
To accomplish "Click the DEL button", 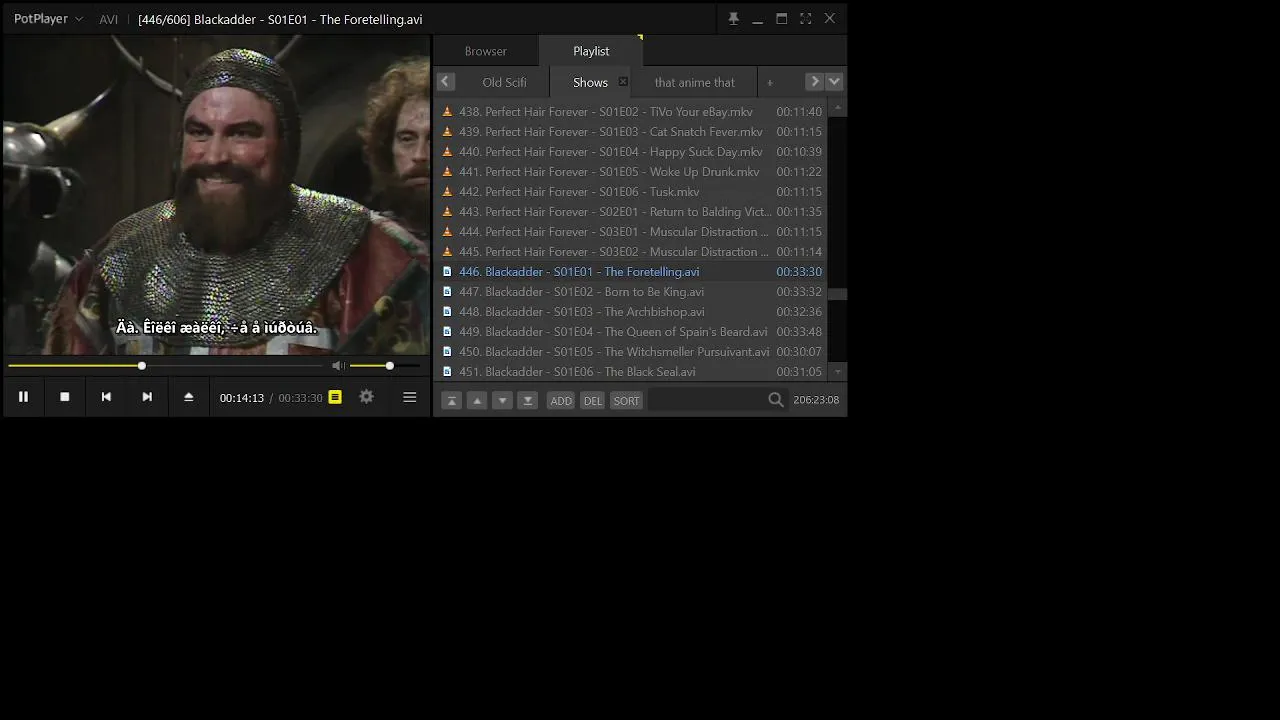I will click(x=593, y=400).
